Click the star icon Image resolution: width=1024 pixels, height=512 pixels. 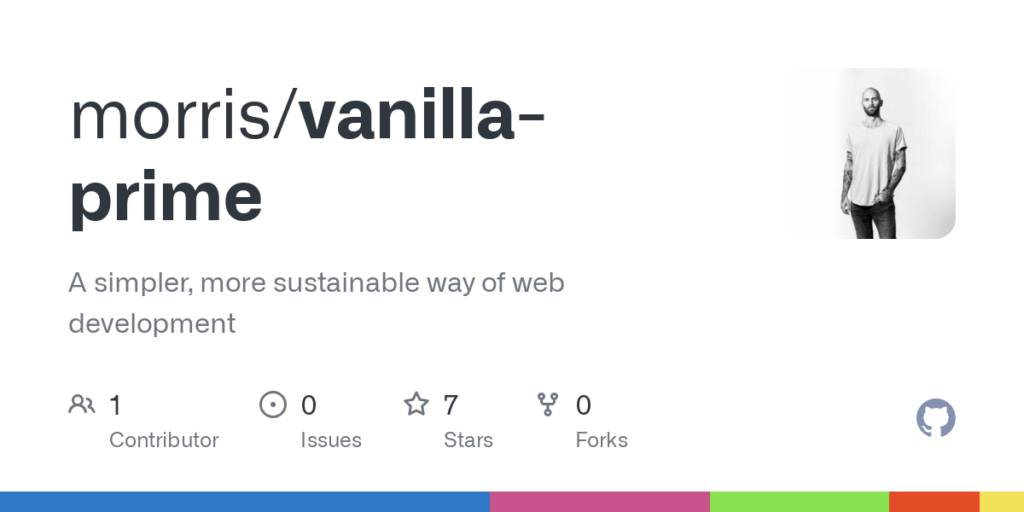click(x=416, y=405)
